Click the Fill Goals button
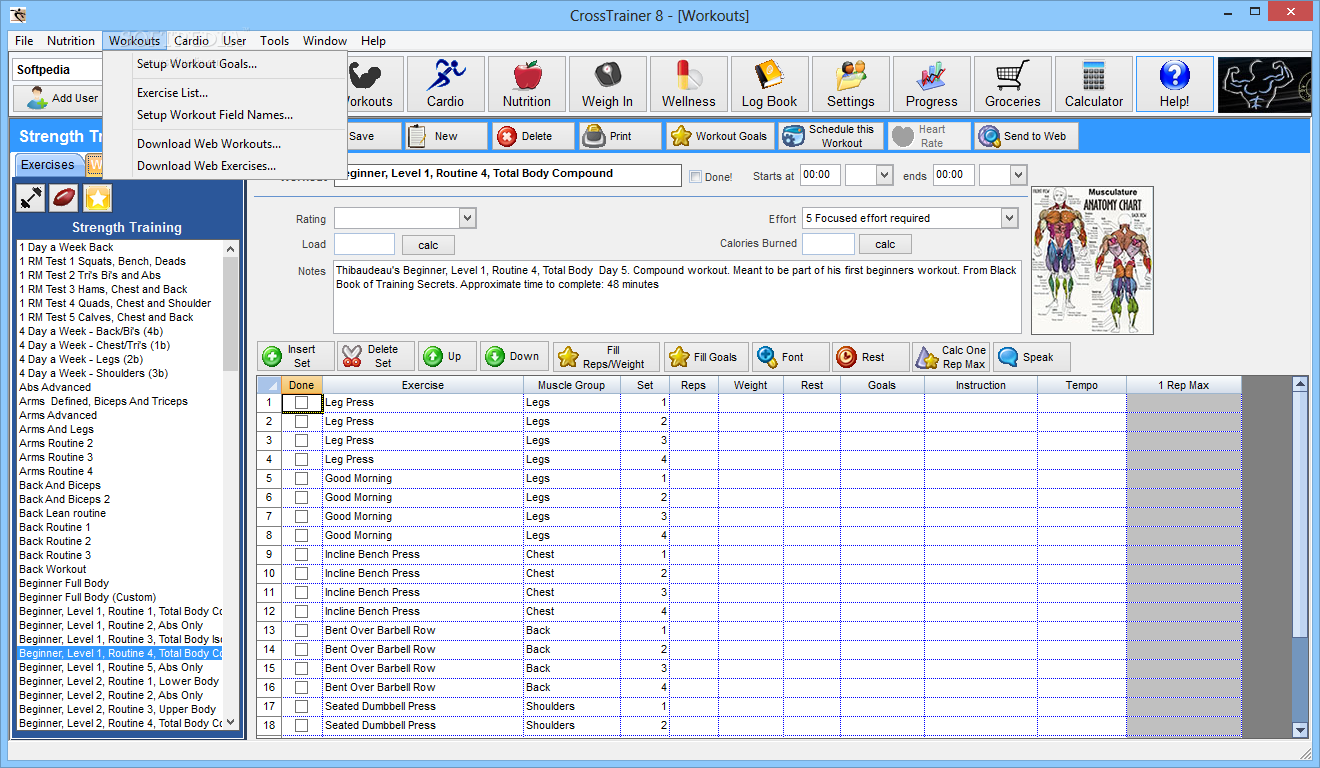The height and width of the screenshot is (768, 1320). click(x=706, y=357)
